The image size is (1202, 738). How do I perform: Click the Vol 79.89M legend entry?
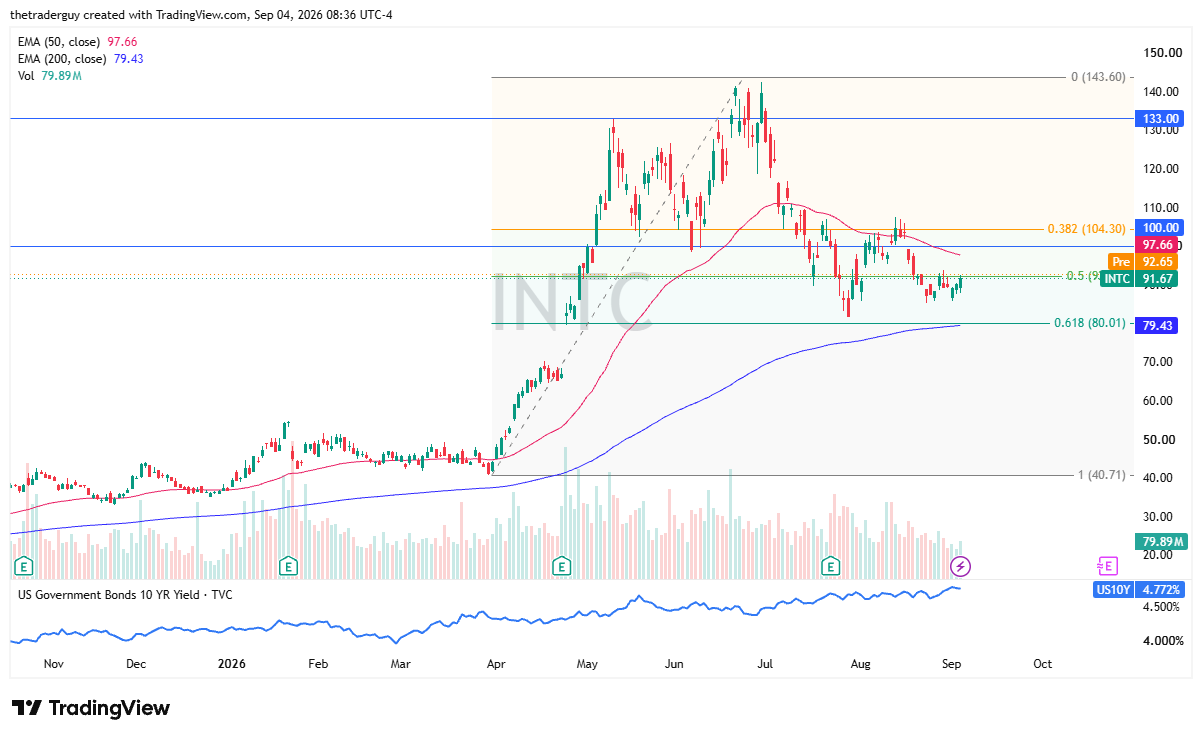49,76
